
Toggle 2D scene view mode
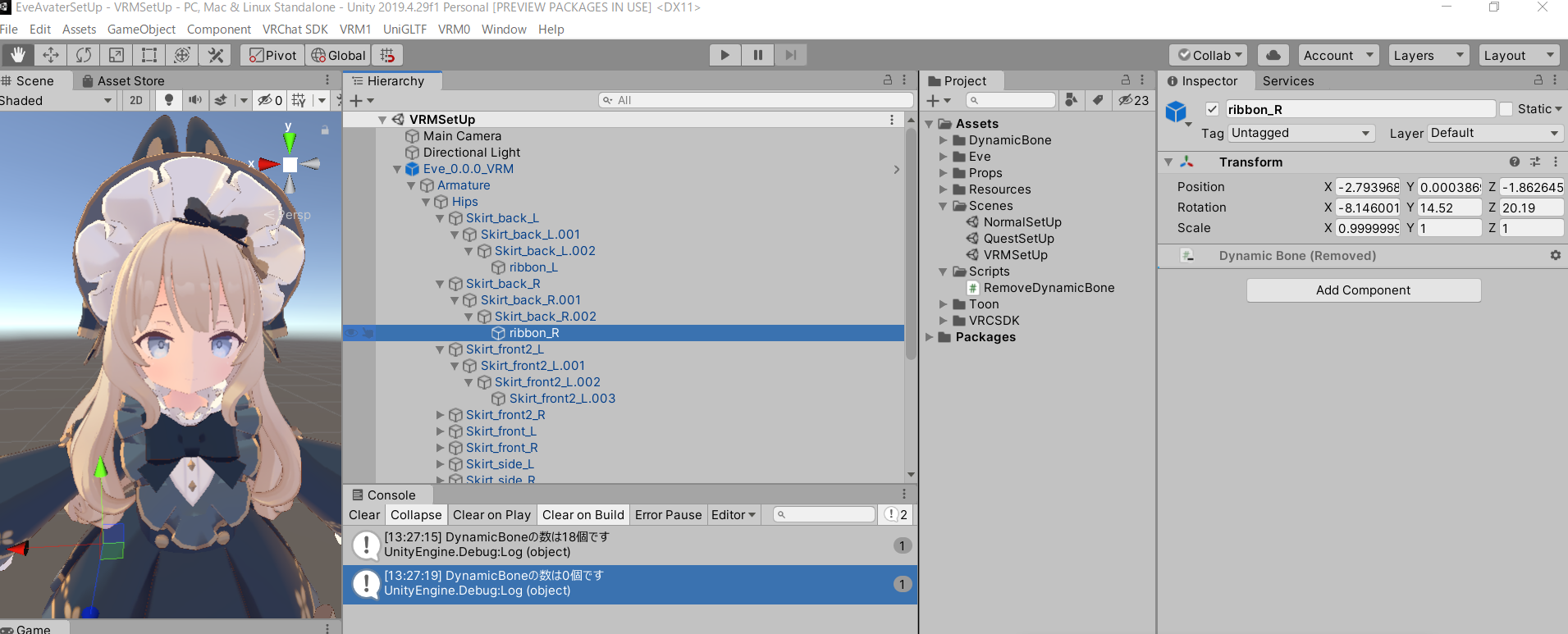(136, 100)
